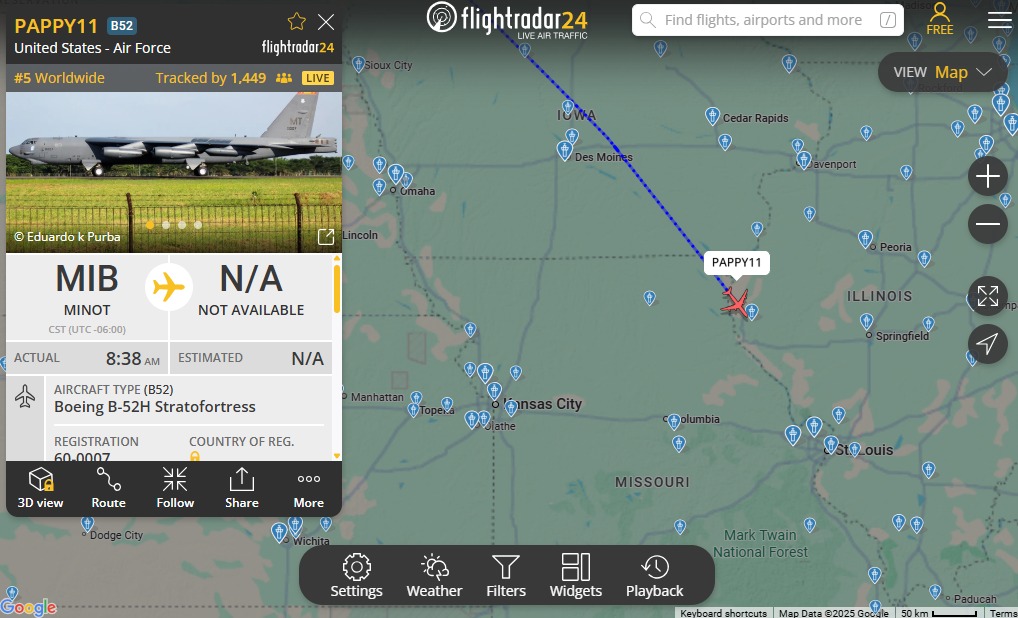Add PAPPY11 to favorites with the star
Screen dimensions: 1018x618
click(x=297, y=22)
